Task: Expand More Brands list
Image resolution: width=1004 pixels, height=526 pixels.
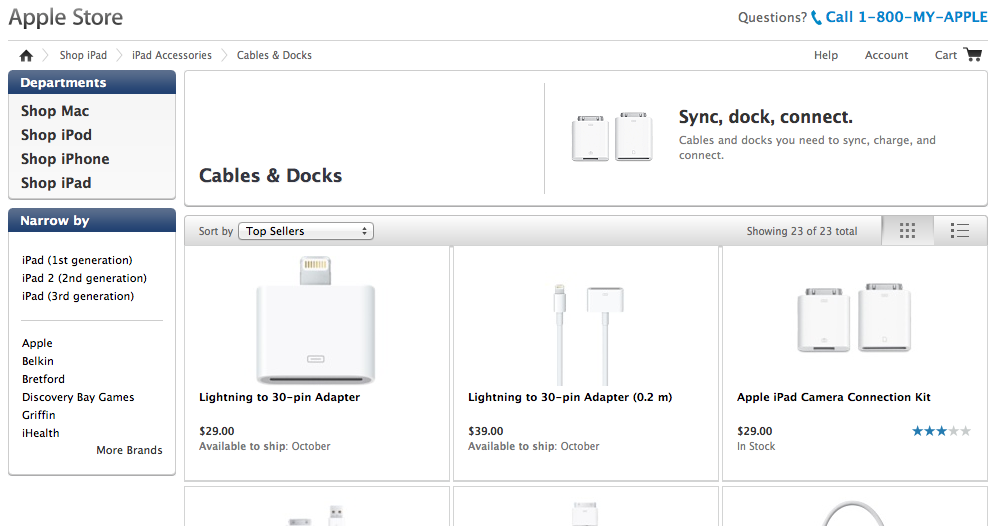Action: pyautogui.click(x=129, y=450)
